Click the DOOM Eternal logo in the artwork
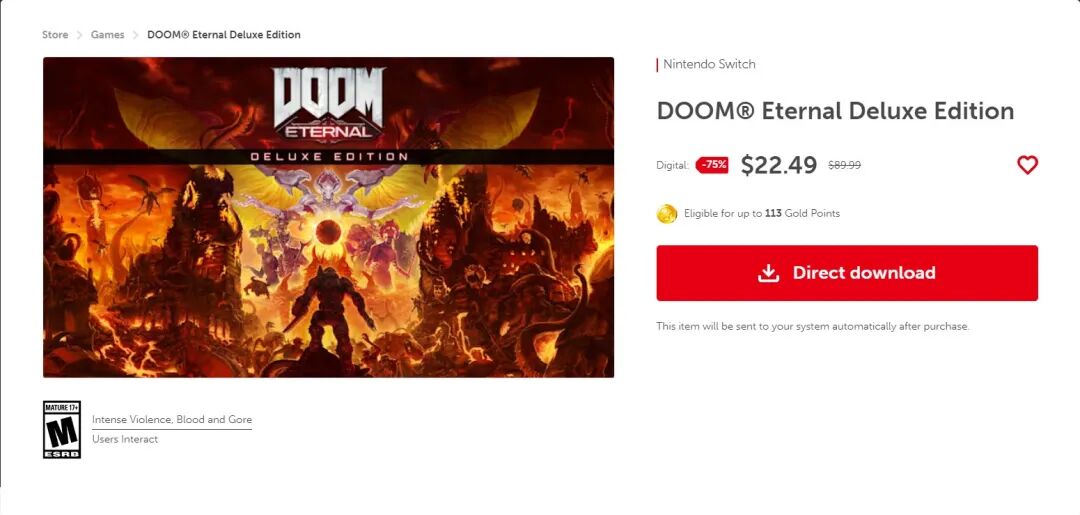Screen dimensions: 1080x515 click(329, 105)
